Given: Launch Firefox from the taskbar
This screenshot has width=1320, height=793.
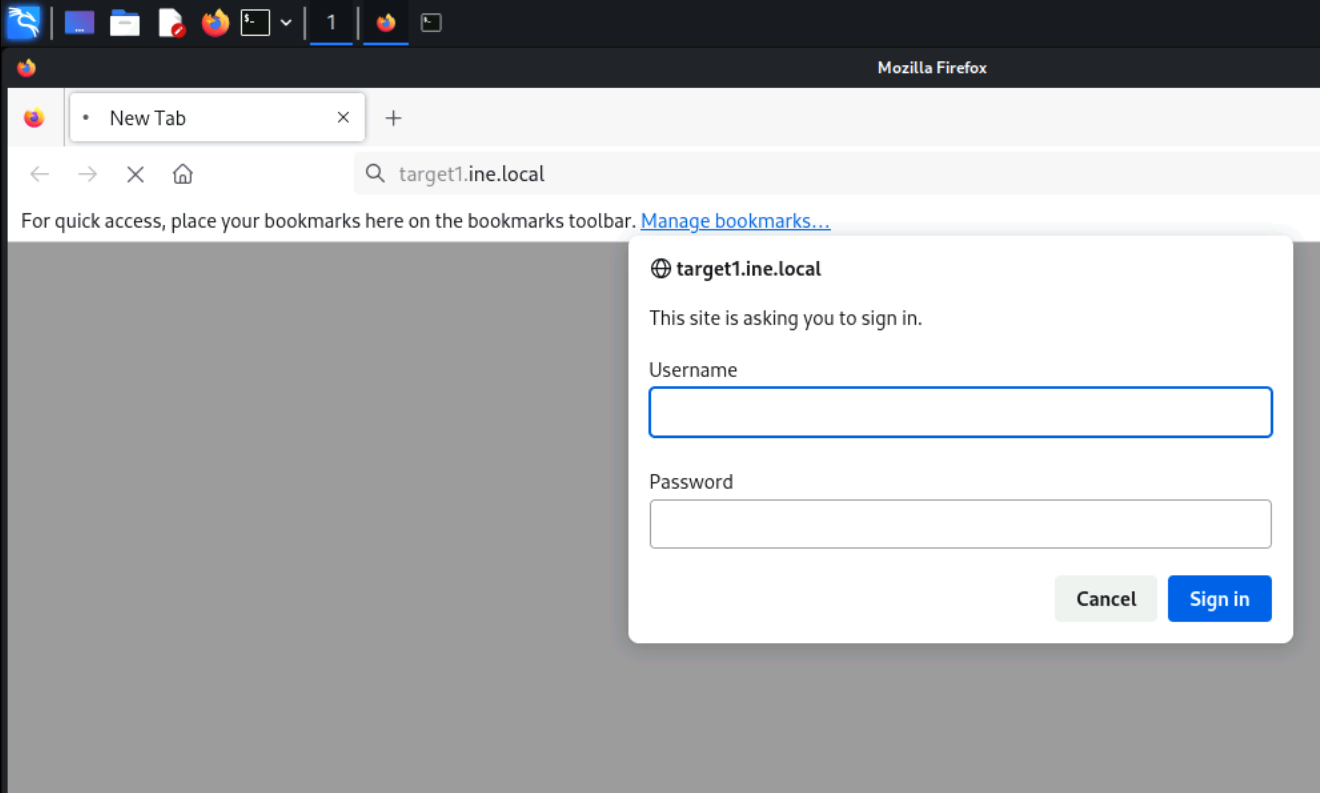Looking at the screenshot, I should point(214,22).
